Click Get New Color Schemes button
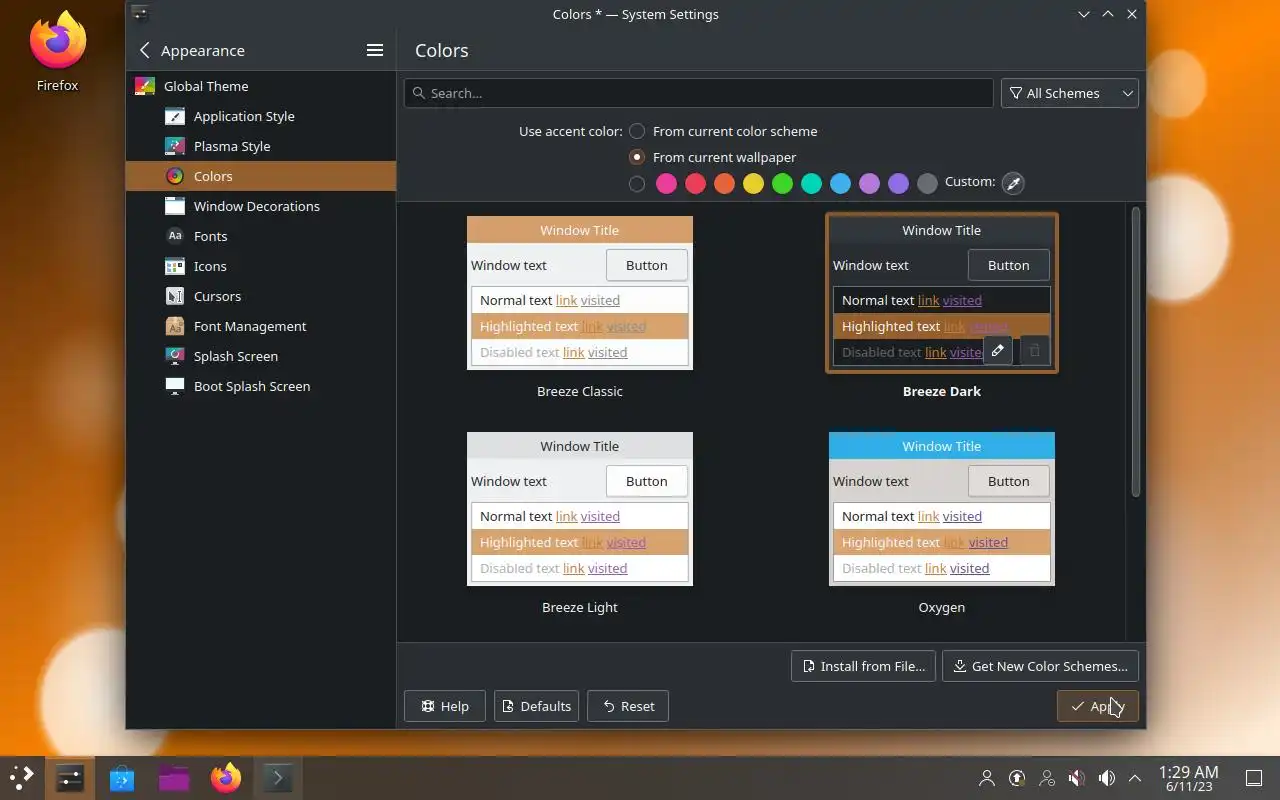This screenshot has height=800, width=1280. [1040, 666]
